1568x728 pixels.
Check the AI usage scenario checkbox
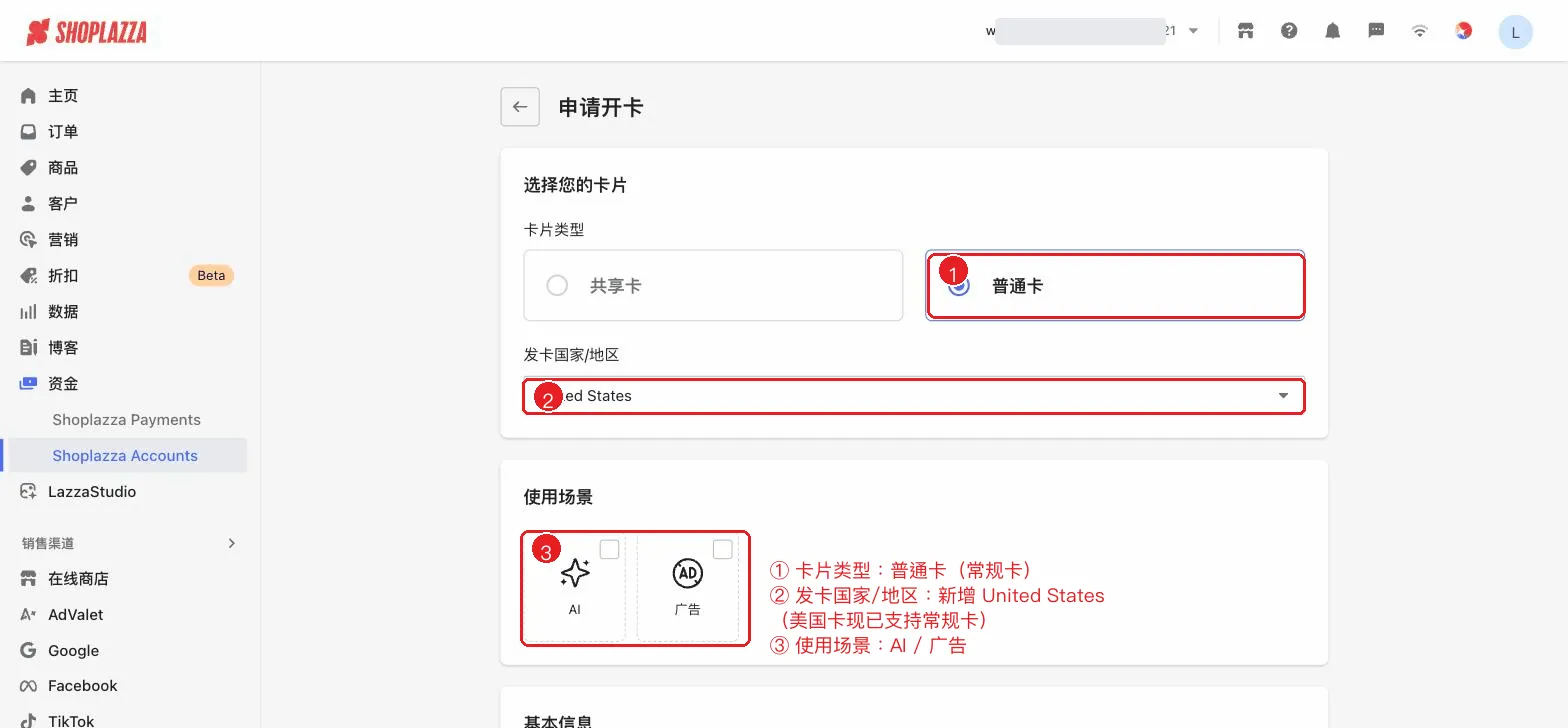[609, 549]
